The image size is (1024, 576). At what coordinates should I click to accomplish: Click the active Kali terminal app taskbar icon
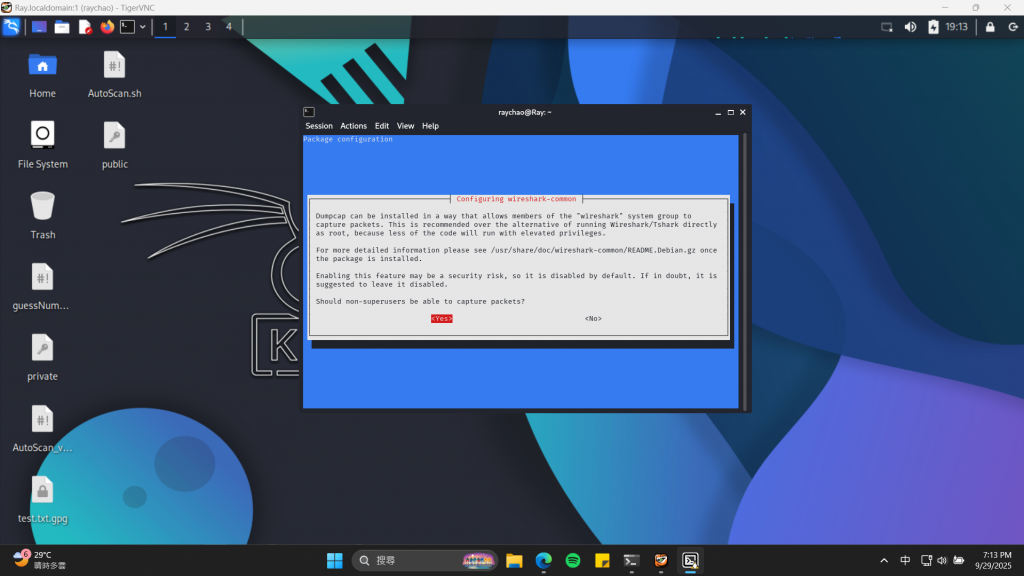click(690, 560)
